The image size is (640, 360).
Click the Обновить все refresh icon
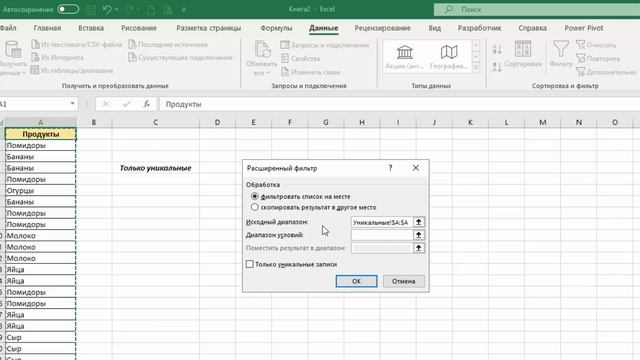(x=262, y=49)
